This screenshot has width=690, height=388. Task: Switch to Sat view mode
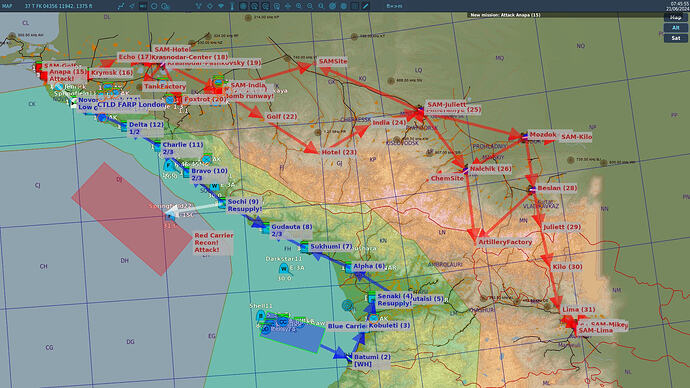pyautogui.click(x=675, y=38)
